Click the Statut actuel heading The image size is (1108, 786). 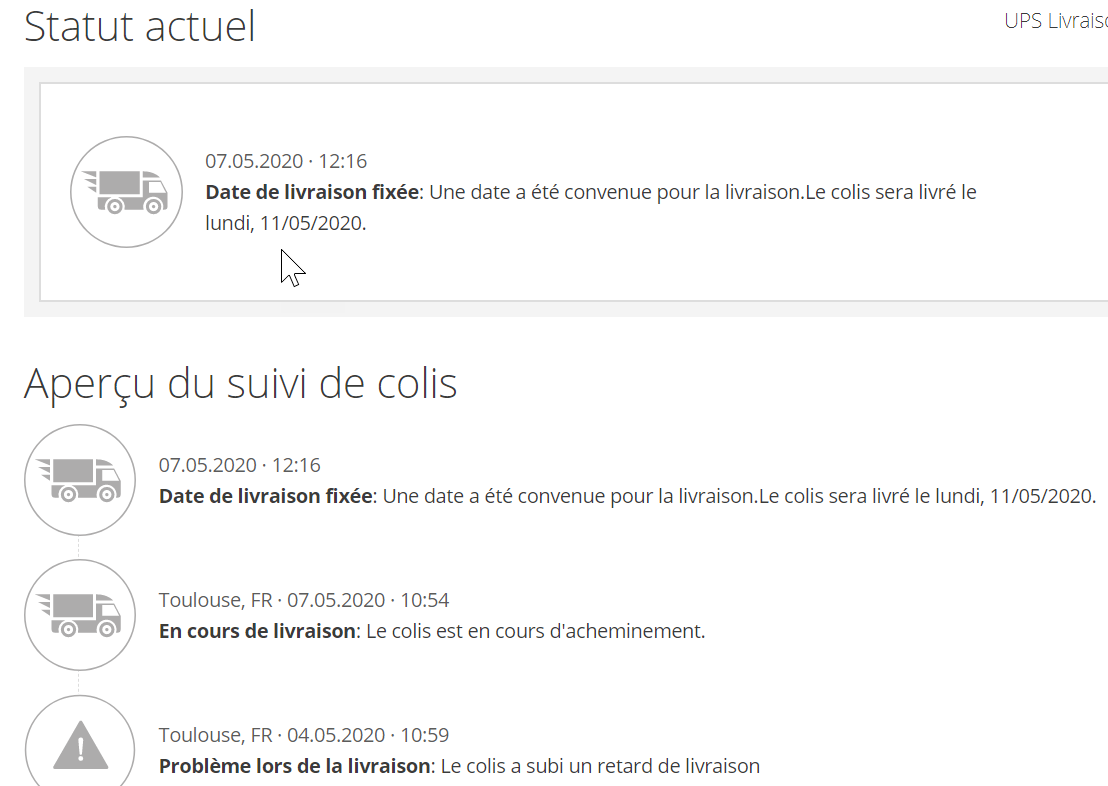point(140,26)
